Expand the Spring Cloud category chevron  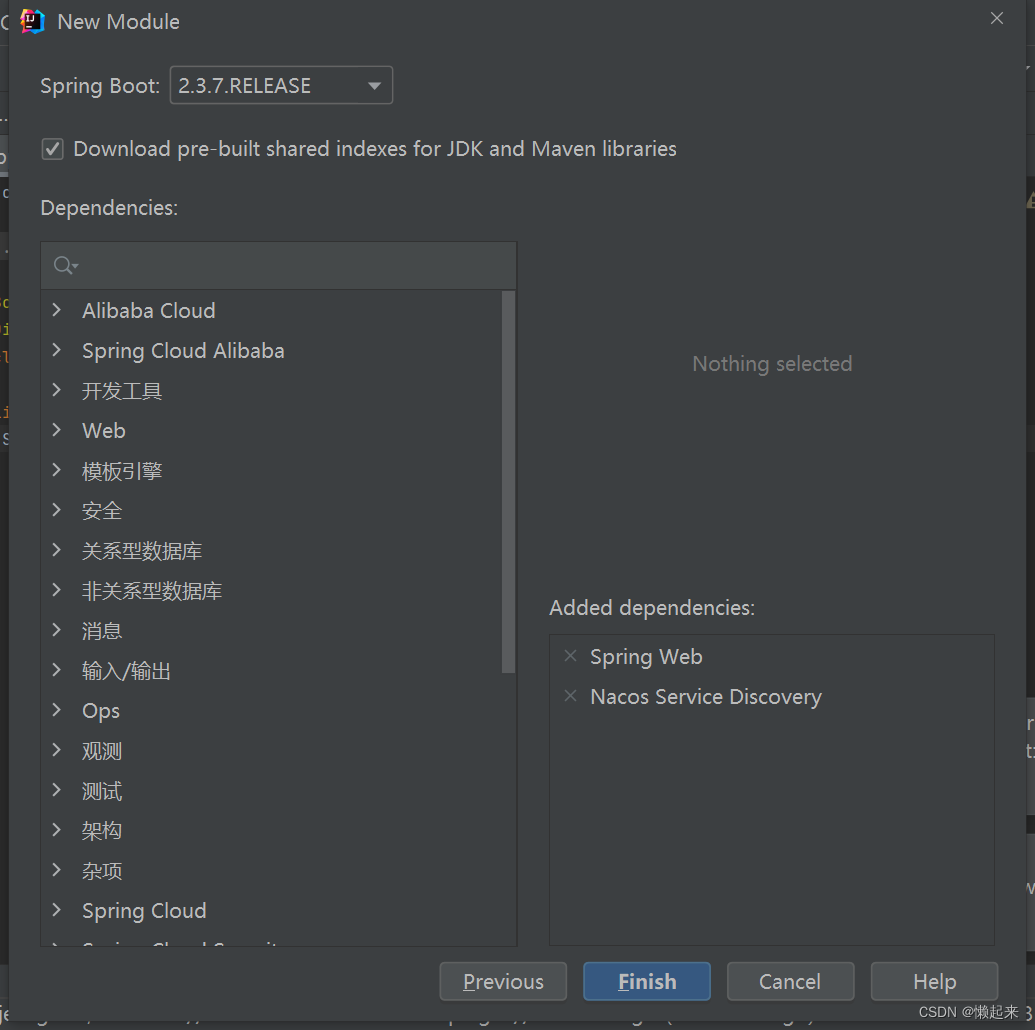57,910
